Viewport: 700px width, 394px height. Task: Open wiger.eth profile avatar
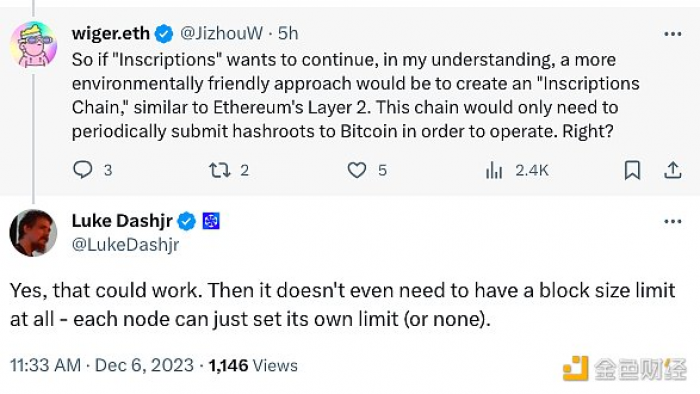click(x=33, y=45)
